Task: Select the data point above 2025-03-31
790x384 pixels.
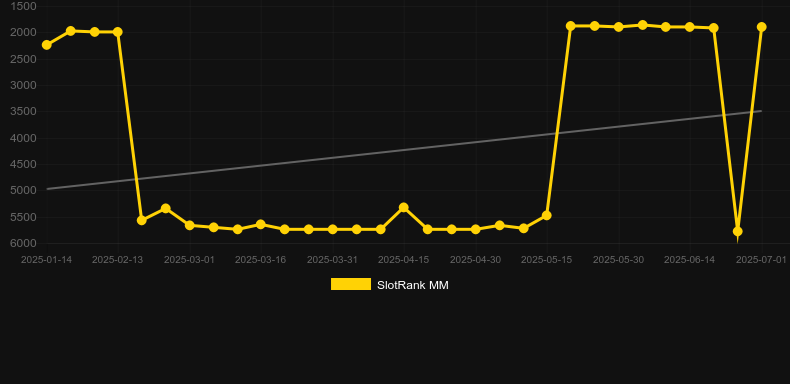Action: 333,229
